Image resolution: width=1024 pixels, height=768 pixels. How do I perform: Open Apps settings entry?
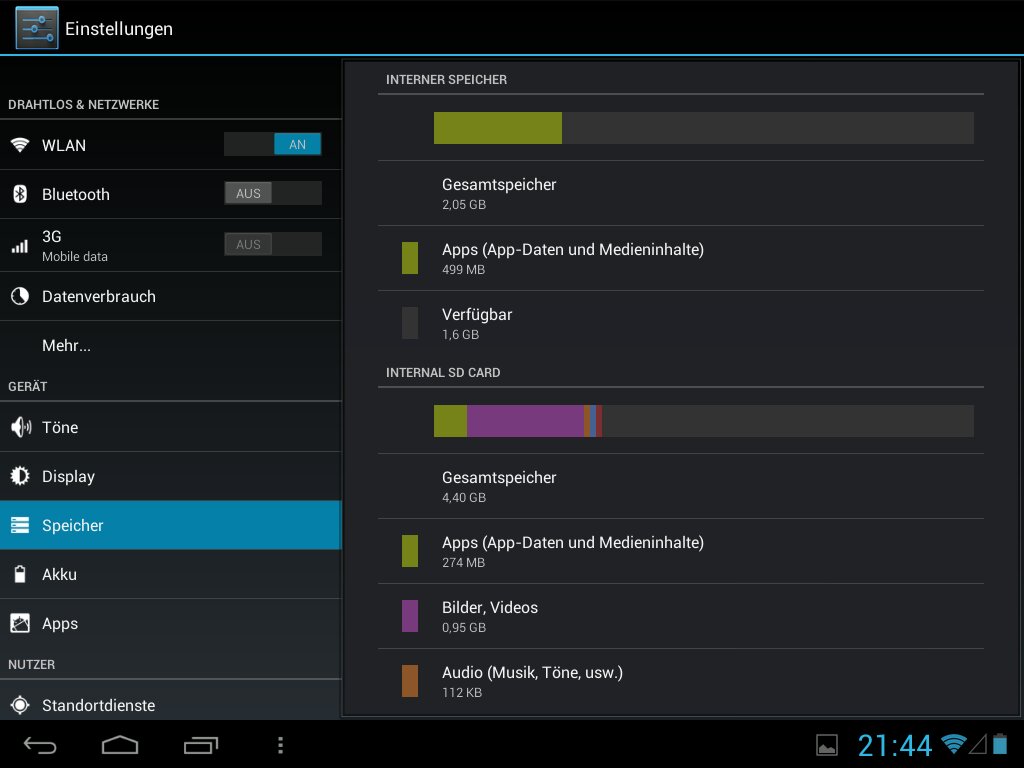tap(170, 623)
